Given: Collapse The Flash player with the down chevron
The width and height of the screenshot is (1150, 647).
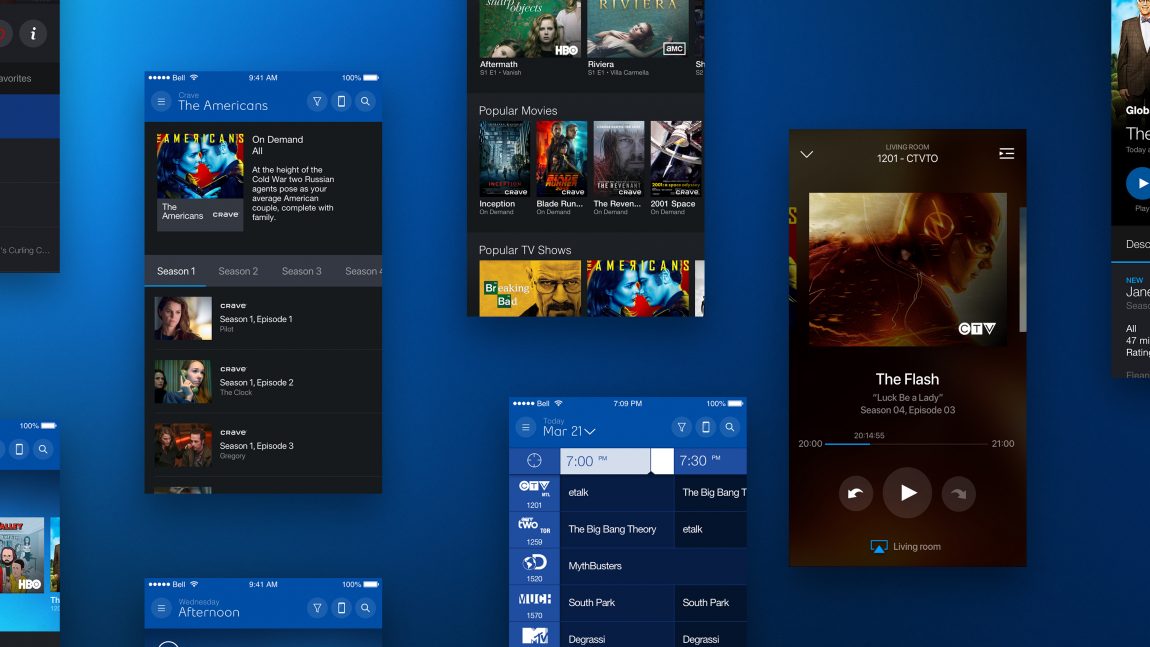Looking at the screenshot, I should click(x=808, y=153).
